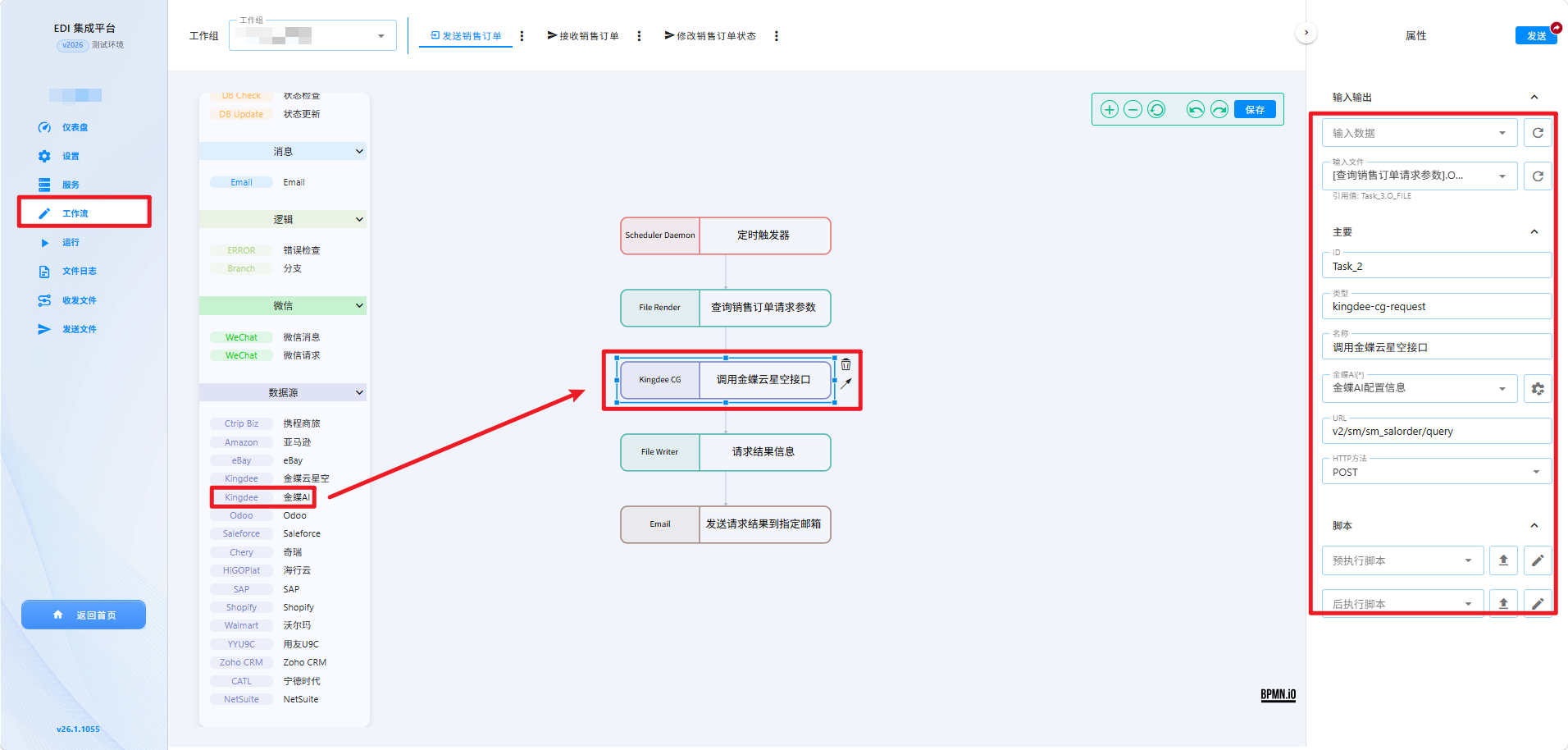Screen dimensions: 1568x750
Task: Edit the 后执行脚本 script
Action: [x=1538, y=603]
